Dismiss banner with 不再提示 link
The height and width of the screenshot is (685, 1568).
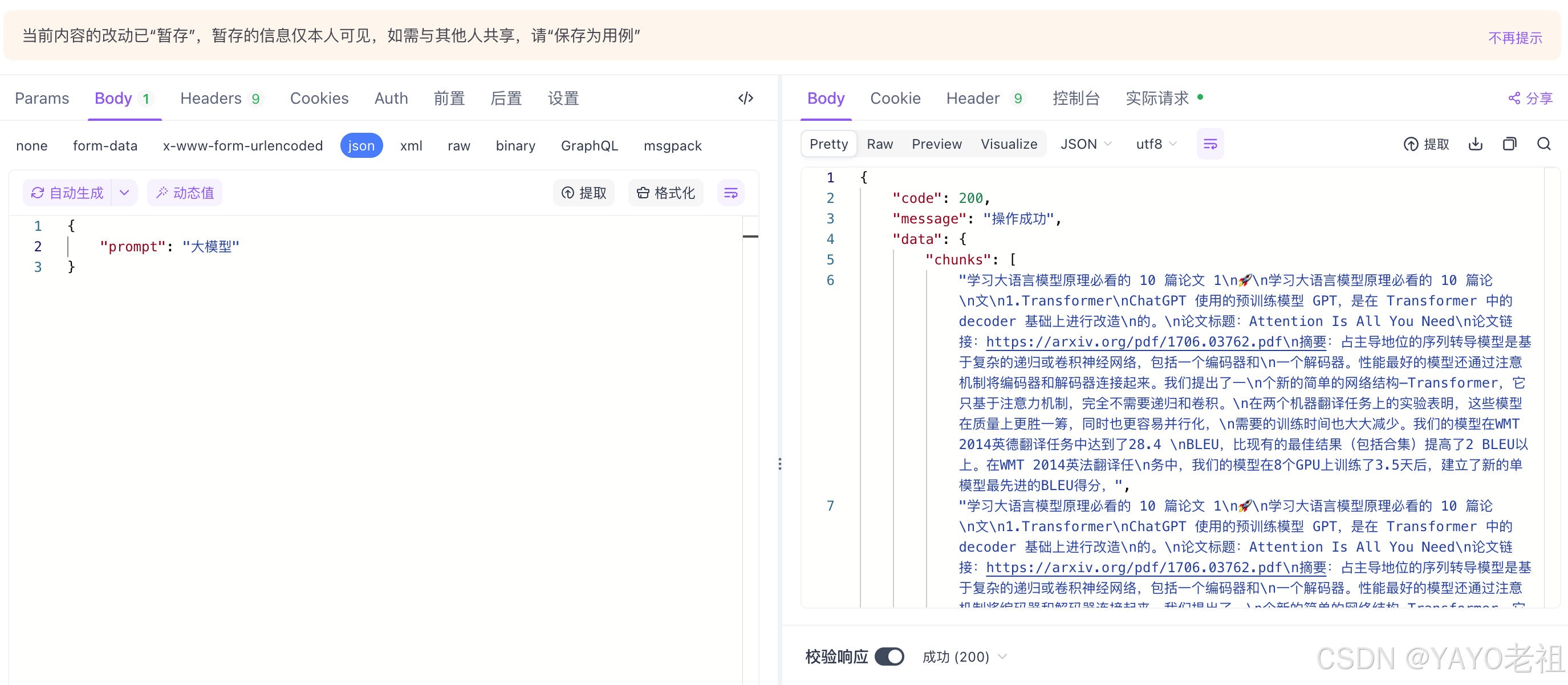pos(1514,38)
